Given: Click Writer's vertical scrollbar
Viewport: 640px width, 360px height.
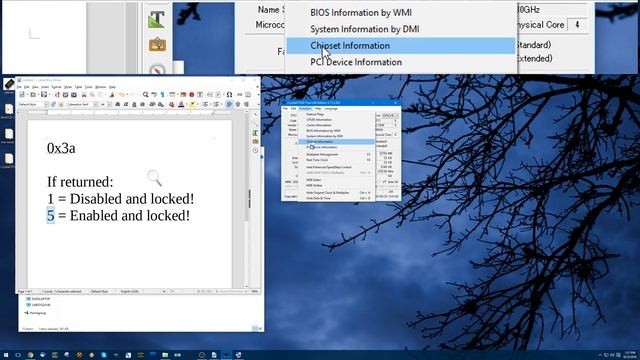Looking at the screenshot, I should tap(247, 200).
